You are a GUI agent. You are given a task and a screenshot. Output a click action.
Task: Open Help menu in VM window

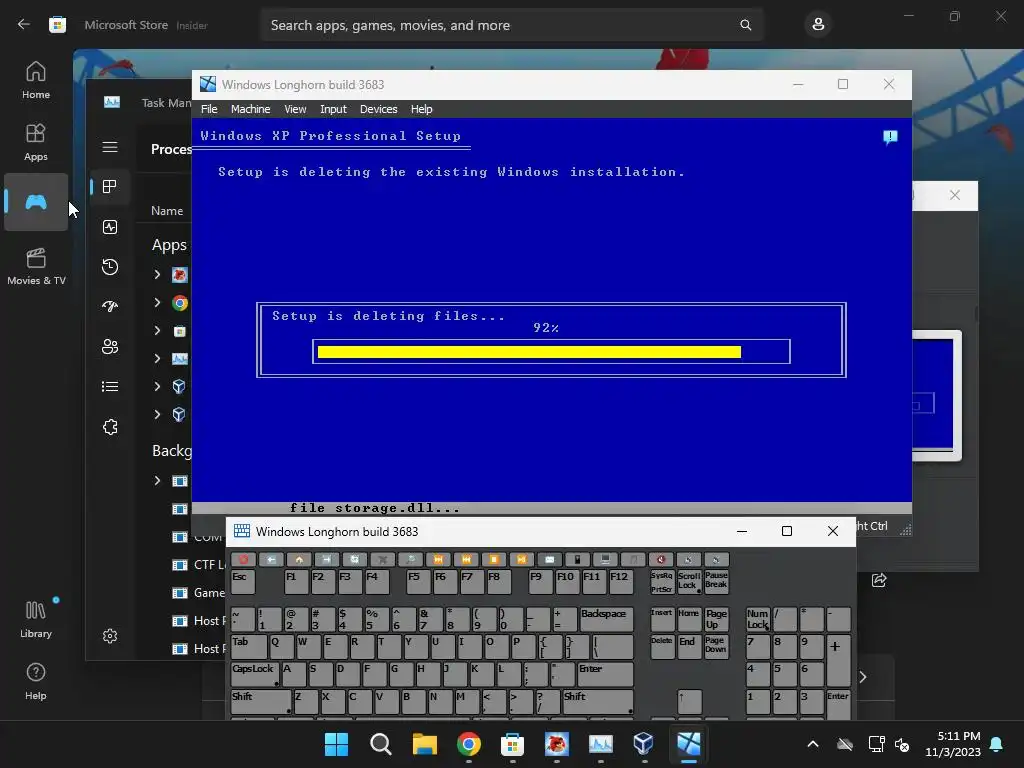tap(421, 109)
